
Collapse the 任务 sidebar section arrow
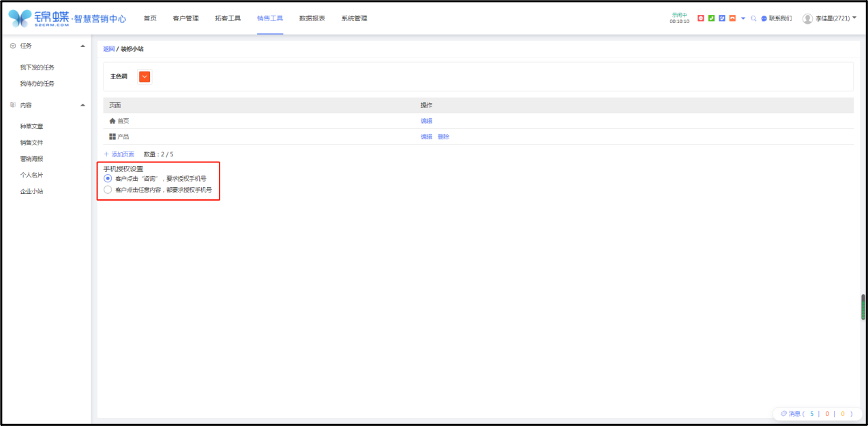82,46
